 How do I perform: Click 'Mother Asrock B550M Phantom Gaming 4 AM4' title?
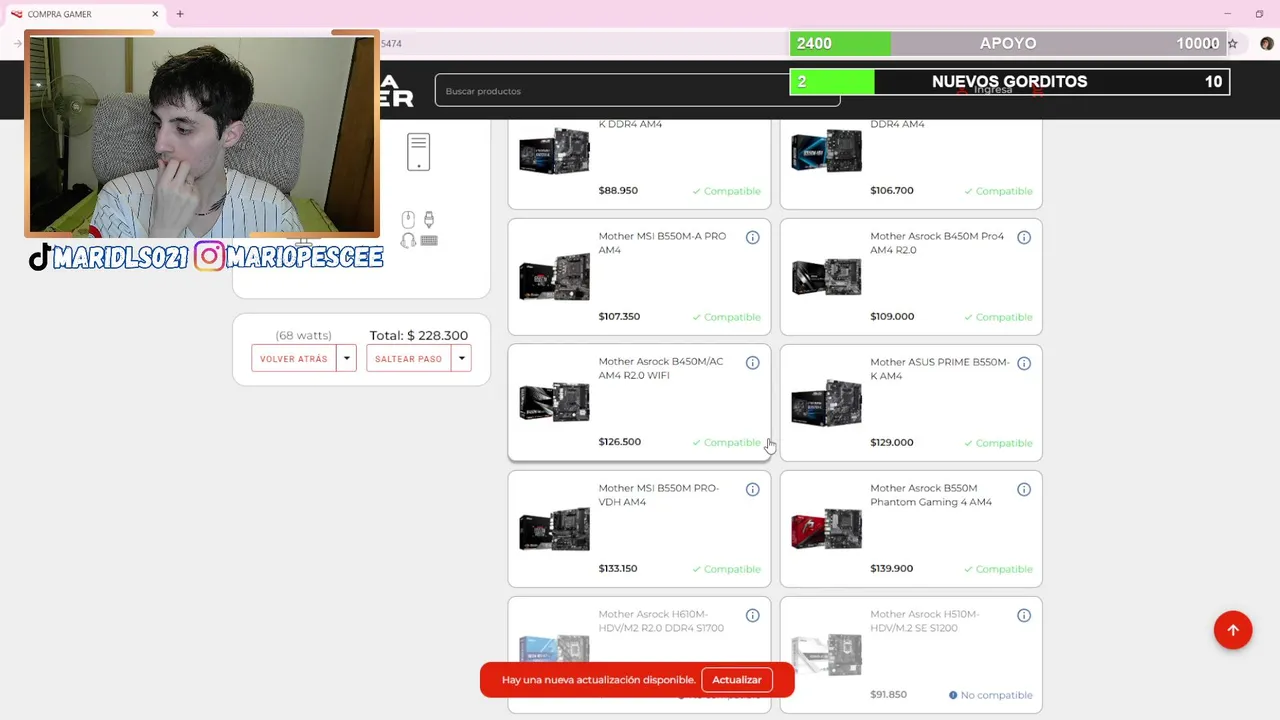[x=931, y=495]
